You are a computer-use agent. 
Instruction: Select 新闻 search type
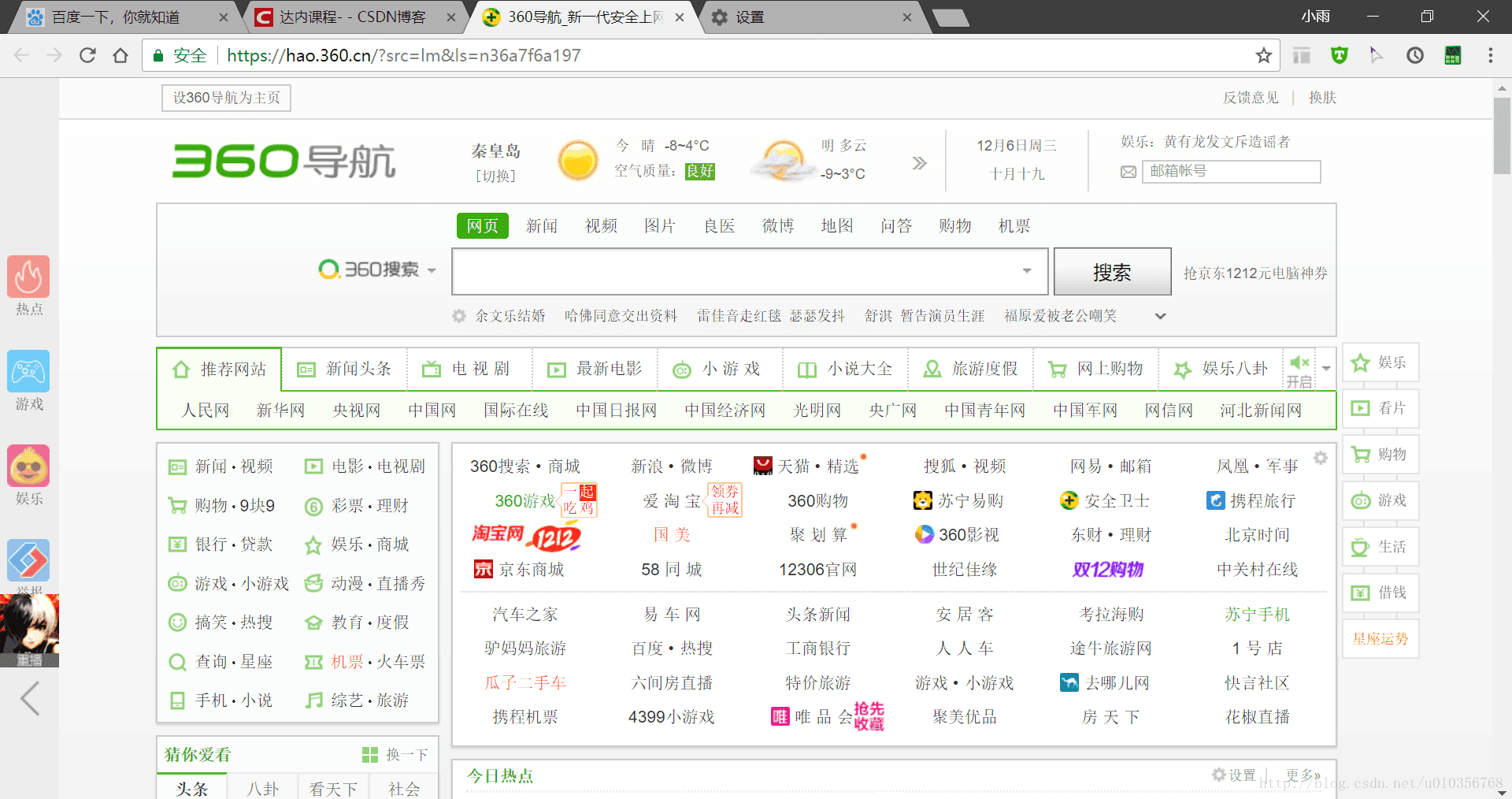[x=542, y=226]
